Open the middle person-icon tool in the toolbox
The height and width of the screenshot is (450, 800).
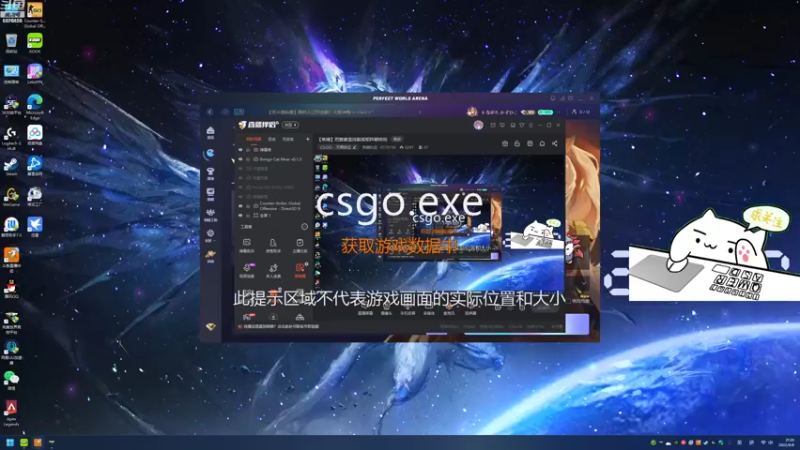[x=273, y=245]
